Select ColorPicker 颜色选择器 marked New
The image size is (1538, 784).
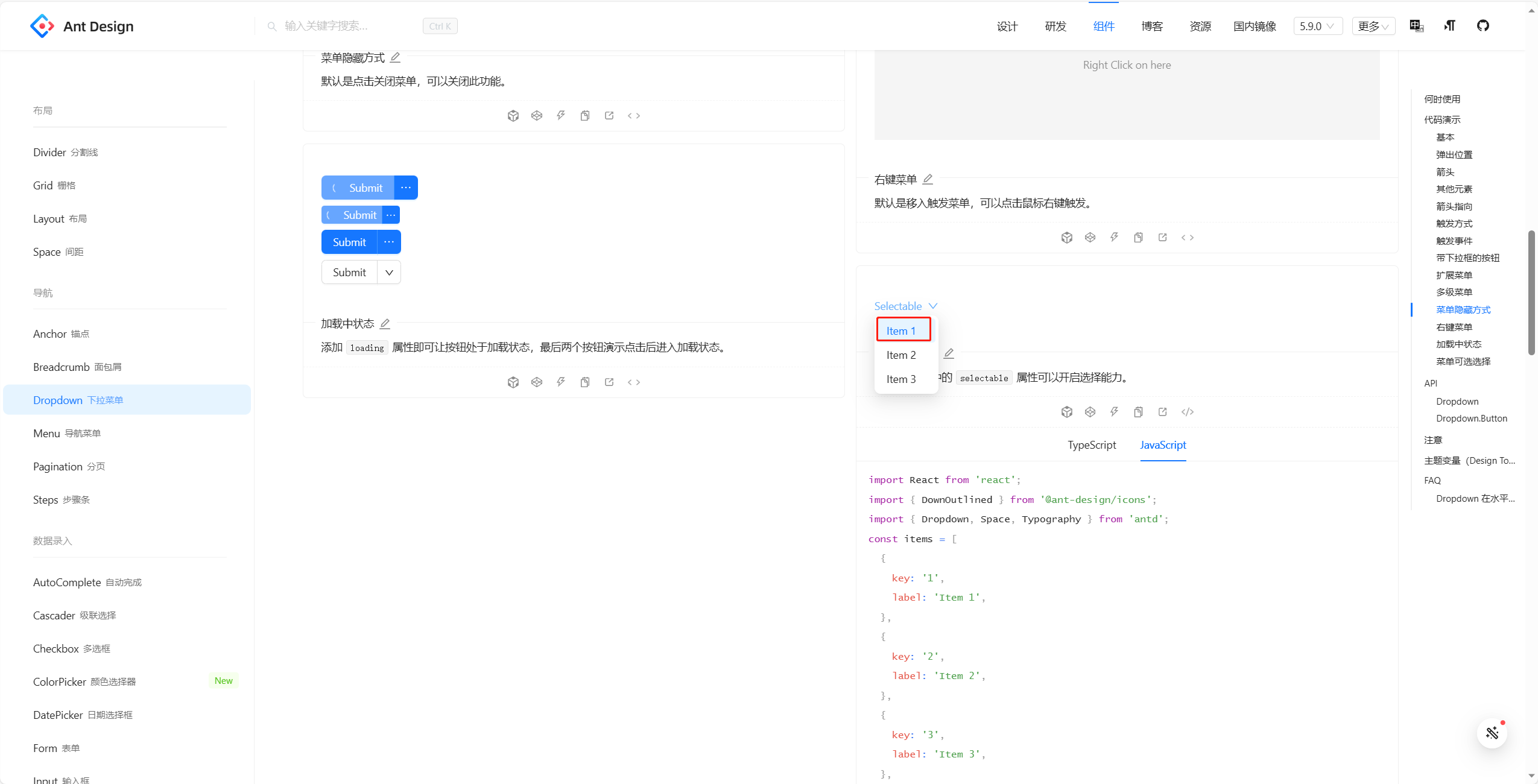coord(84,681)
